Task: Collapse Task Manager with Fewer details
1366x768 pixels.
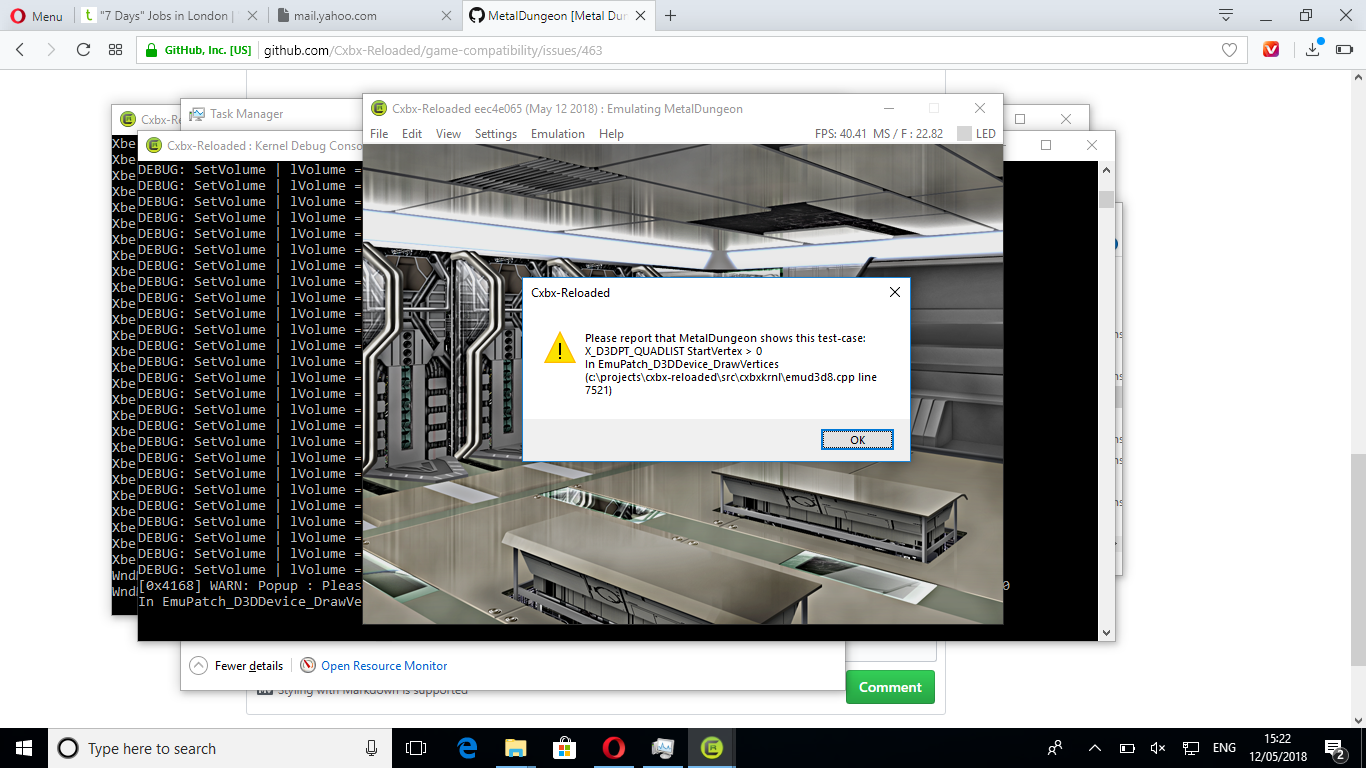Action: click(237, 666)
